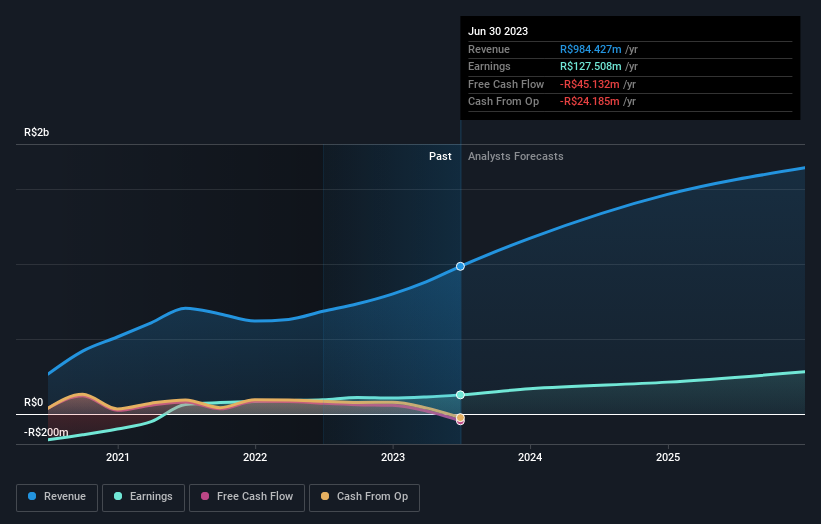Image resolution: width=821 pixels, height=524 pixels.
Task: Click the tooltip Cash From Op label
Action: point(503,102)
